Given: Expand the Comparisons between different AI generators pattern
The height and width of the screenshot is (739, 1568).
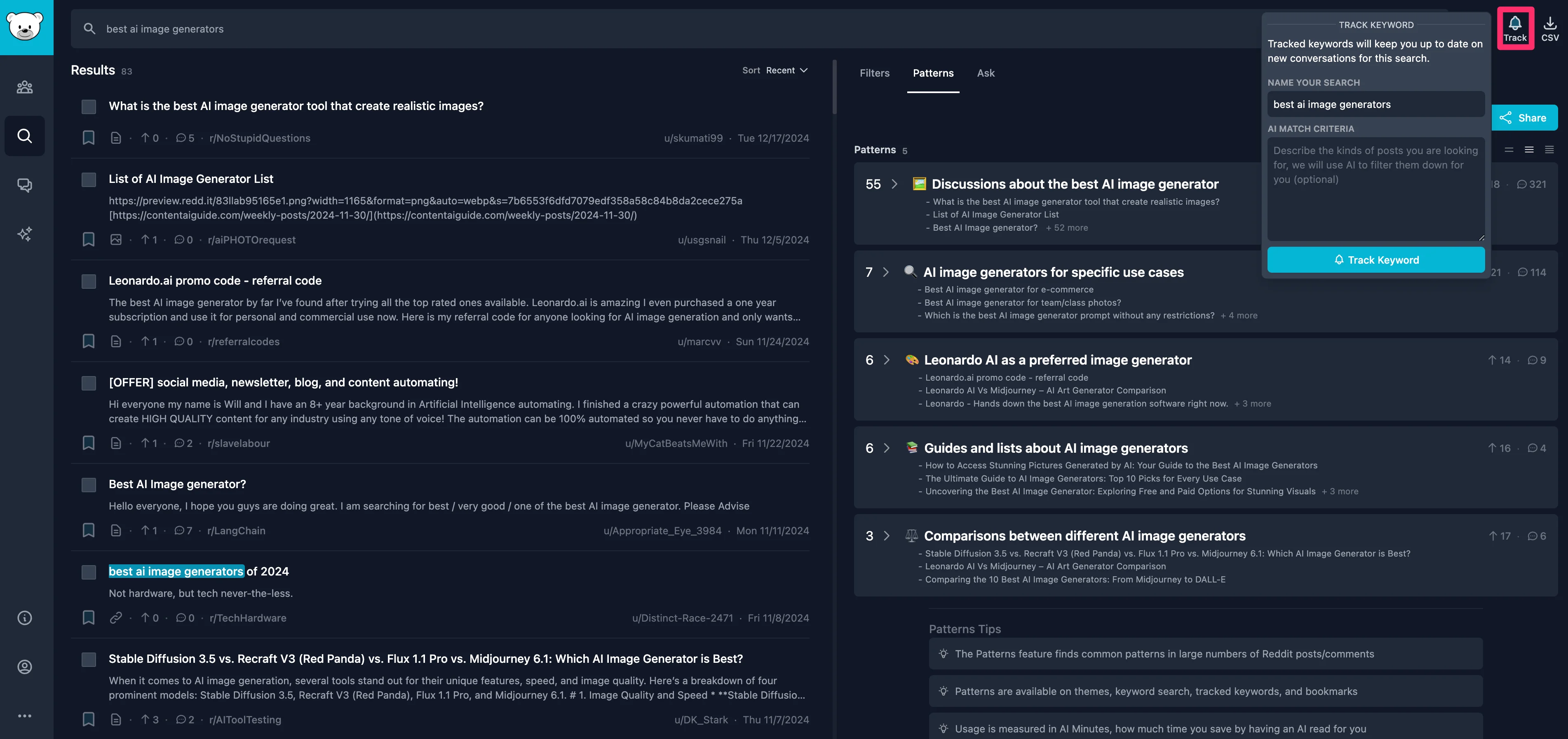Looking at the screenshot, I should (886, 536).
